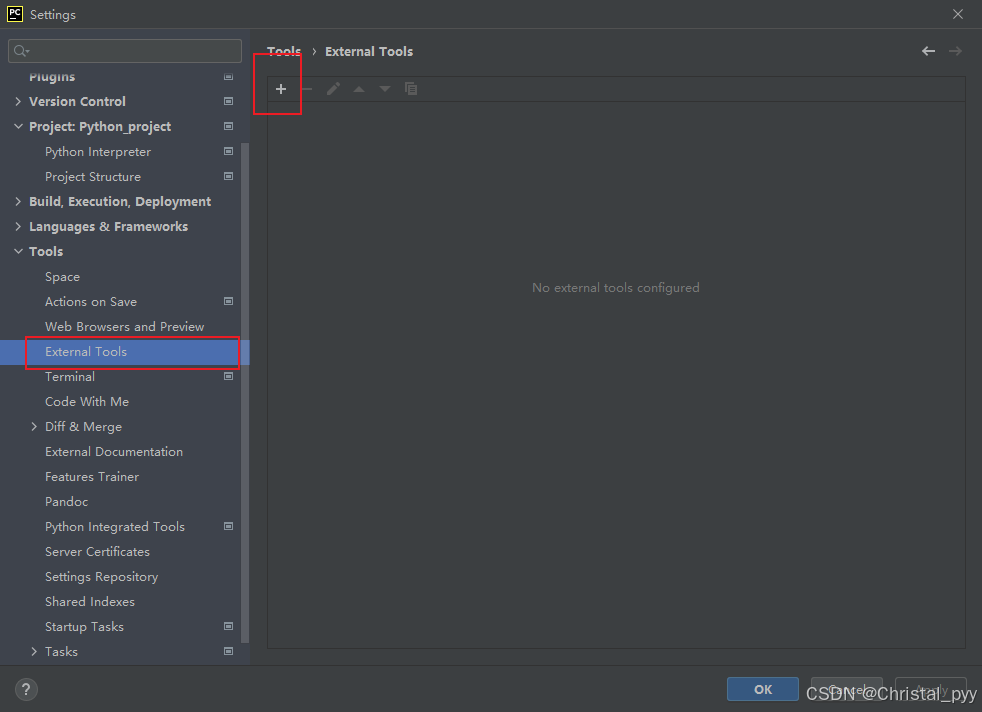Expand the Version Control section
The image size is (982, 712).
click(x=18, y=101)
